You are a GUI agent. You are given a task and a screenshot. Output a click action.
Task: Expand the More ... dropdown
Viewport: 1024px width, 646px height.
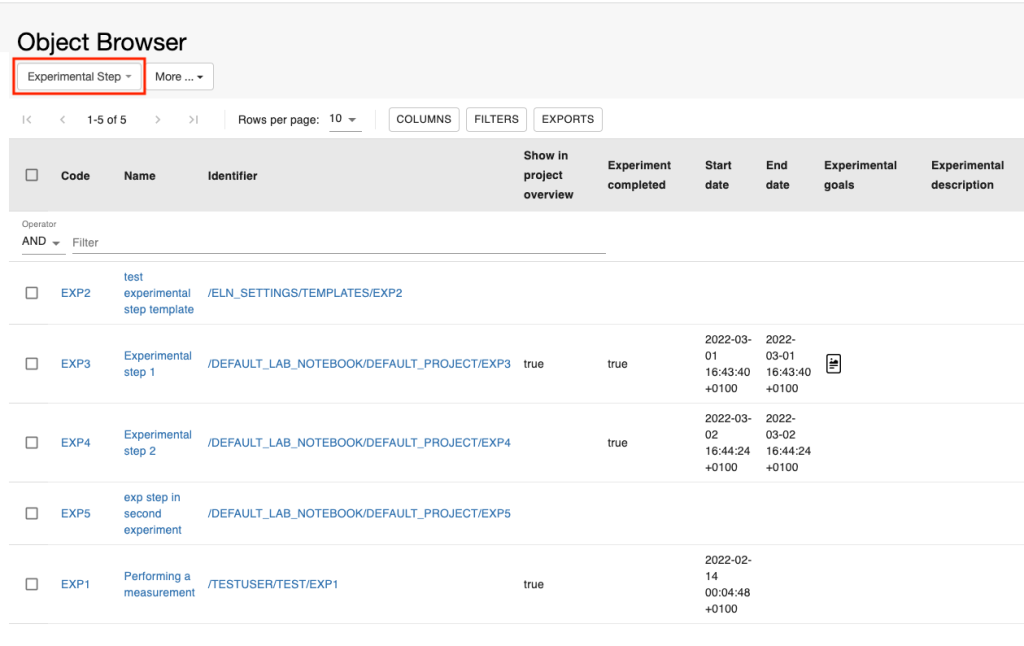pos(179,76)
